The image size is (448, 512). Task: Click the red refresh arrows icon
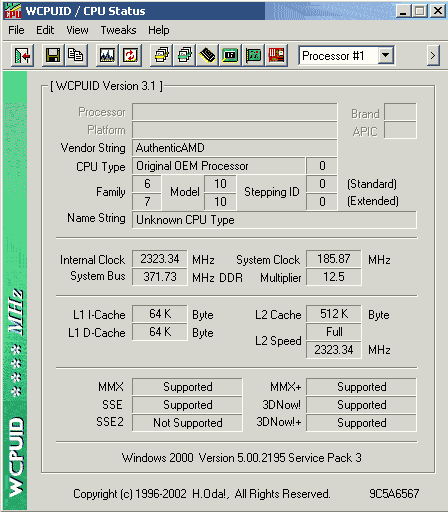tap(130, 55)
